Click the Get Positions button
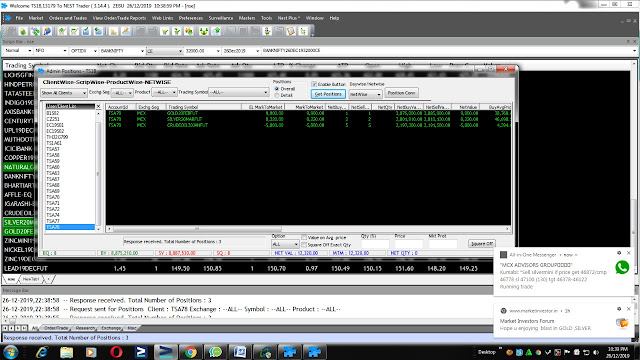The width and height of the screenshot is (640, 360). (x=328, y=94)
